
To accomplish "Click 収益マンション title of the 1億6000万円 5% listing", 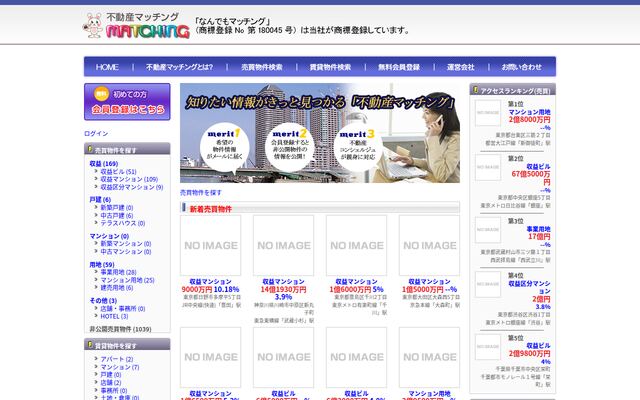I will [x=357, y=282].
